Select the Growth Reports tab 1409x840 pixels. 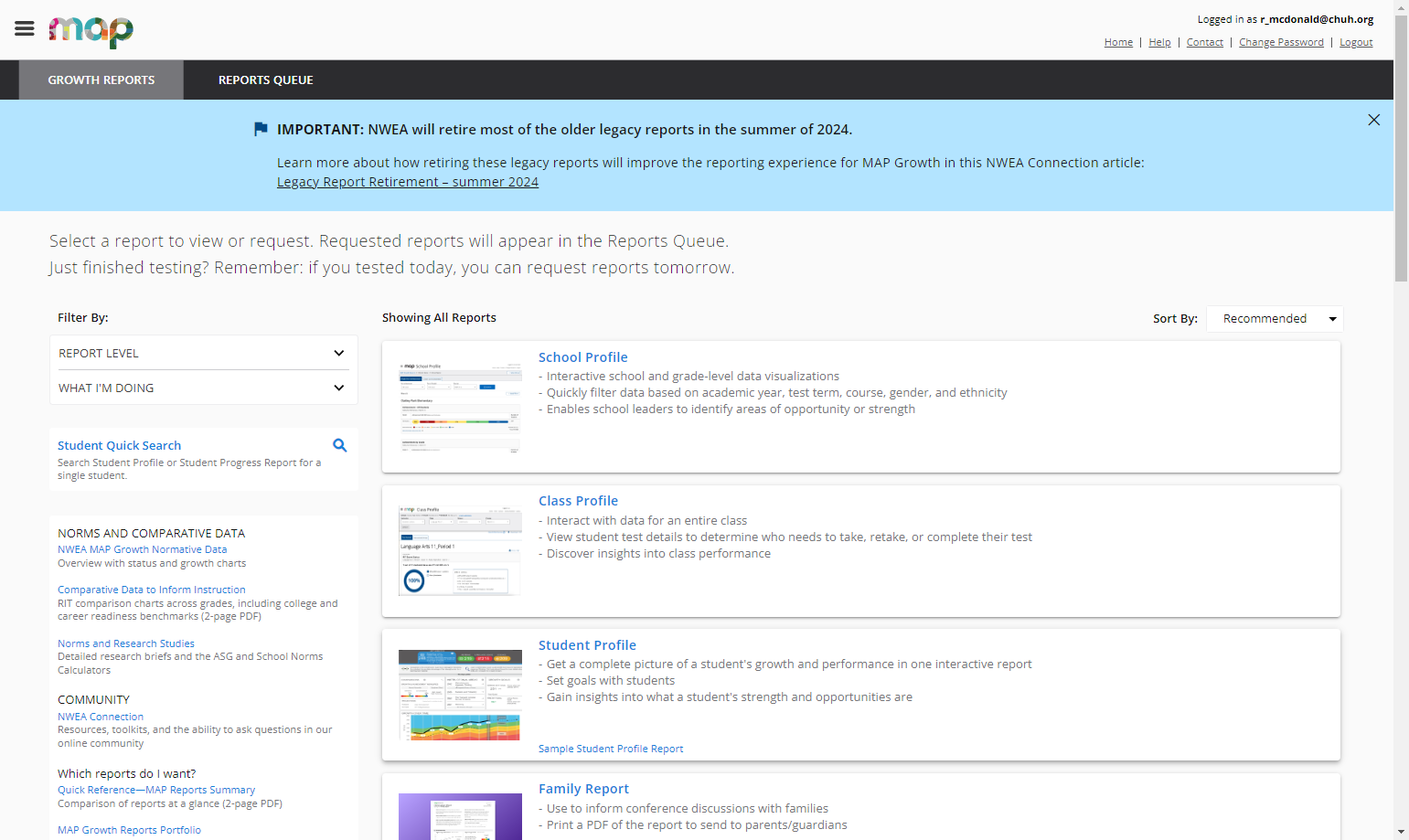[101, 80]
